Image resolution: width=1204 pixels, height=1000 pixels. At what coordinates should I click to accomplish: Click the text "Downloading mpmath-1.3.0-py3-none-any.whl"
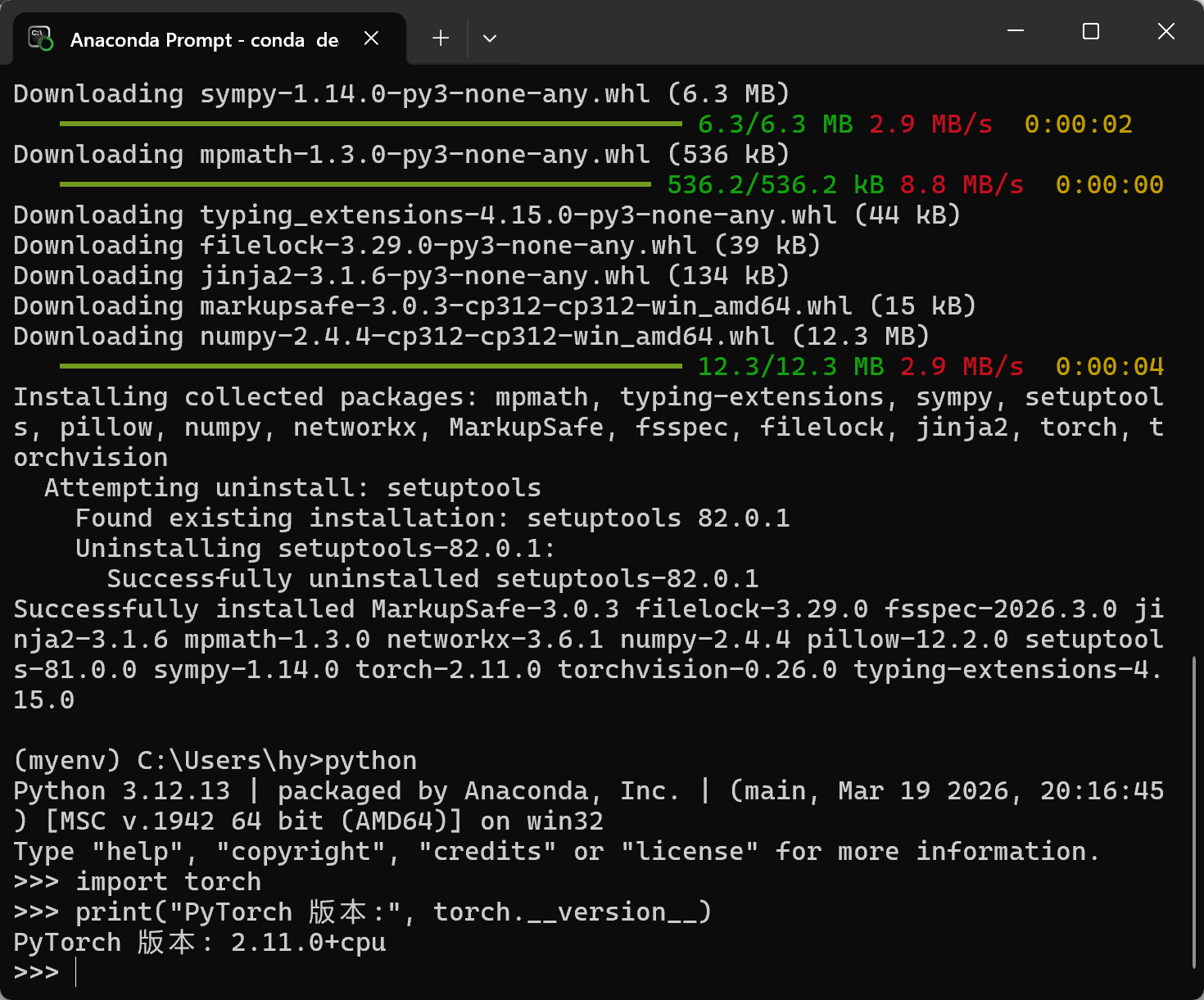(332, 155)
